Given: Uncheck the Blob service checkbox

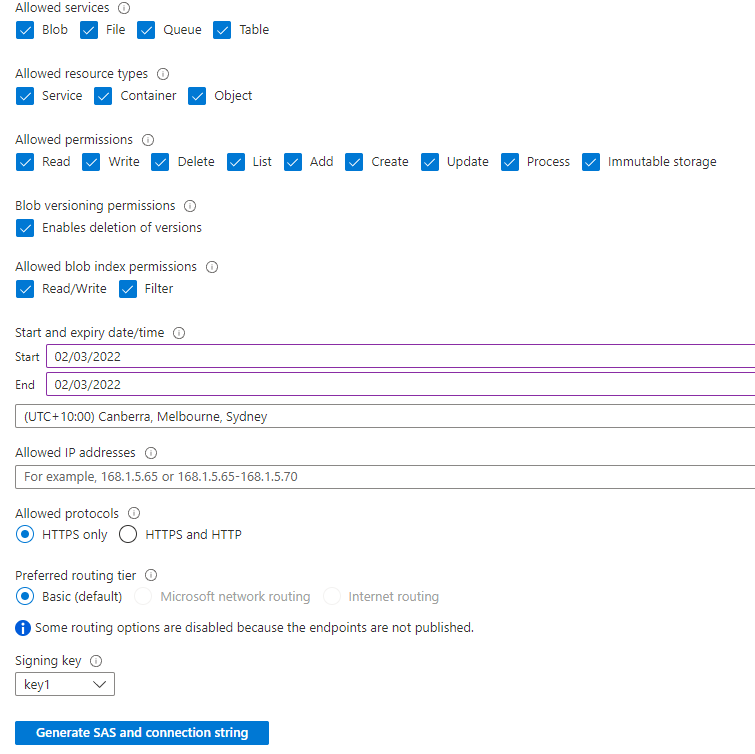Looking at the screenshot, I should click(x=25, y=30).
